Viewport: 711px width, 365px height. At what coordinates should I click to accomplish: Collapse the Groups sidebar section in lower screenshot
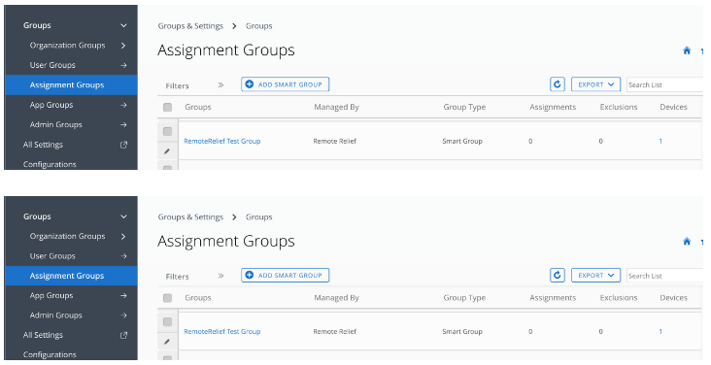(123, 217)
